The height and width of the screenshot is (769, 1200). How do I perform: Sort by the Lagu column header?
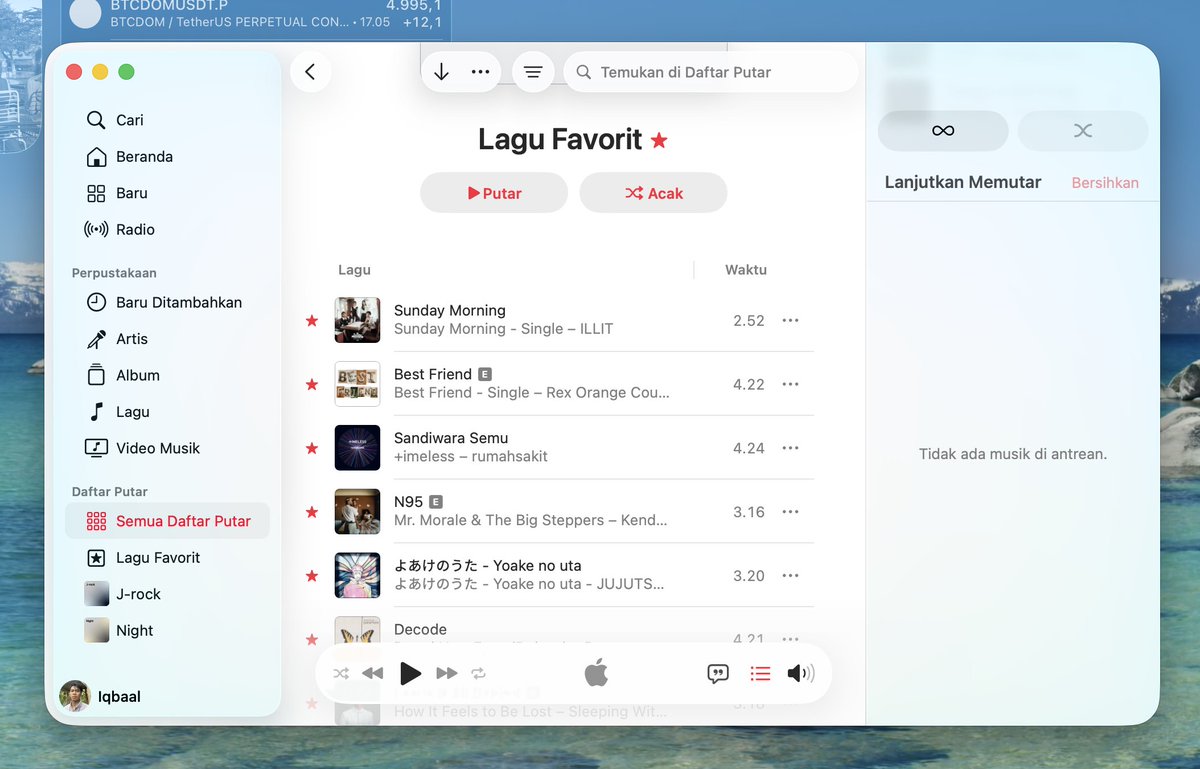(354, 270)
